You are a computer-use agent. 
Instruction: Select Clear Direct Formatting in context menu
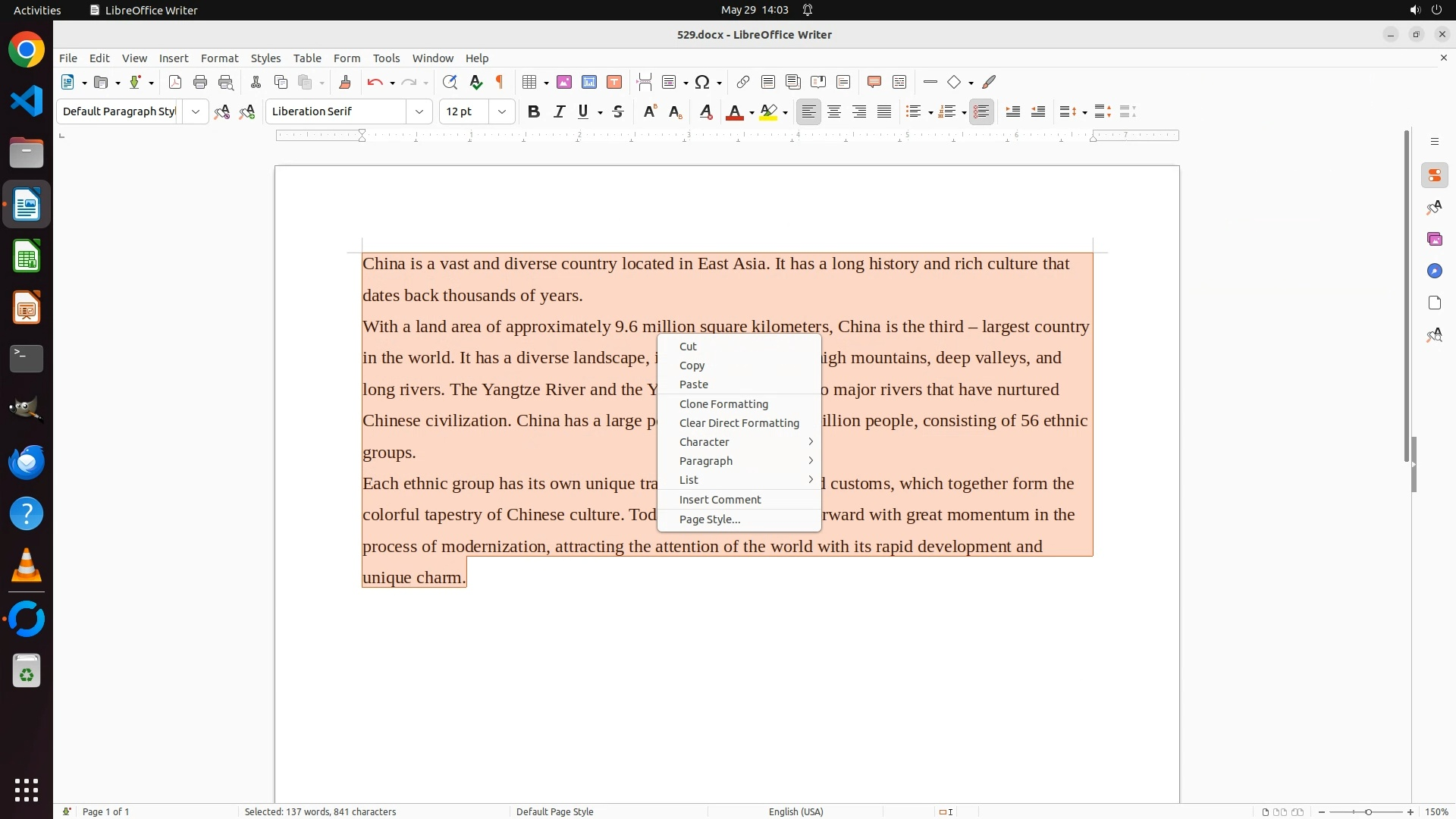[x=739, y=423]
